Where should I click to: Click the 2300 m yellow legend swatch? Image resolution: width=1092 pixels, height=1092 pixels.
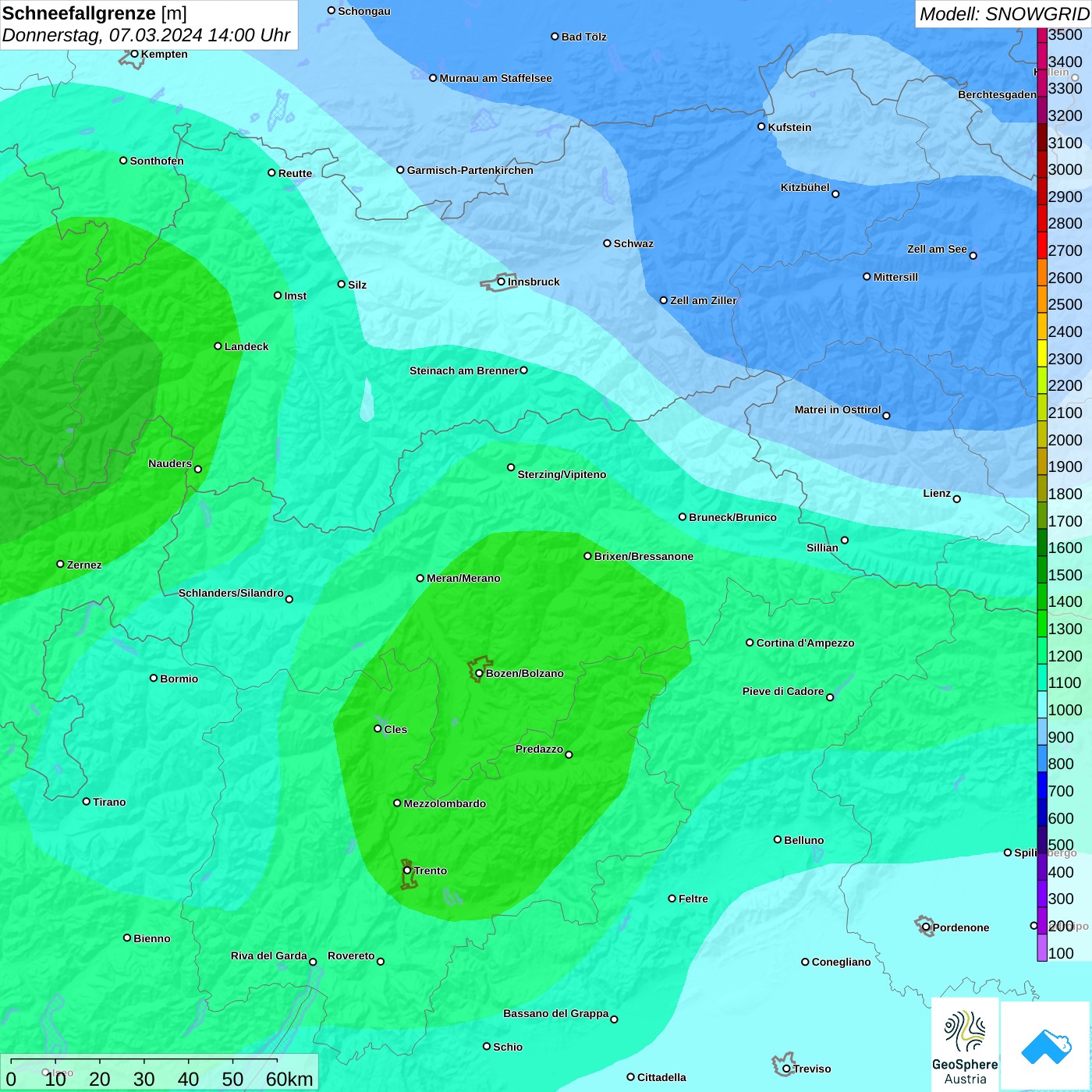[1042, 353]
